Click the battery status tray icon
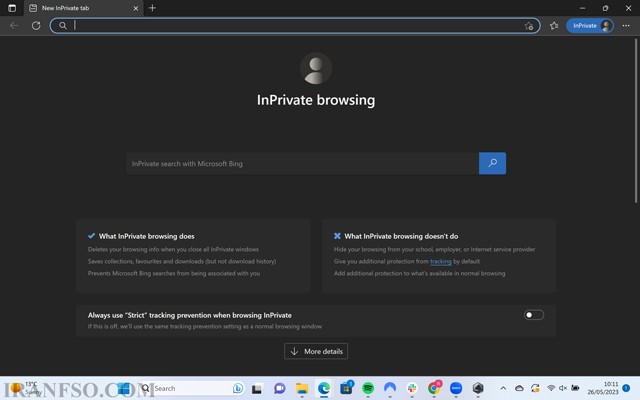The width and height of the screenshot is (640, 400). click(x=575, y=388)
